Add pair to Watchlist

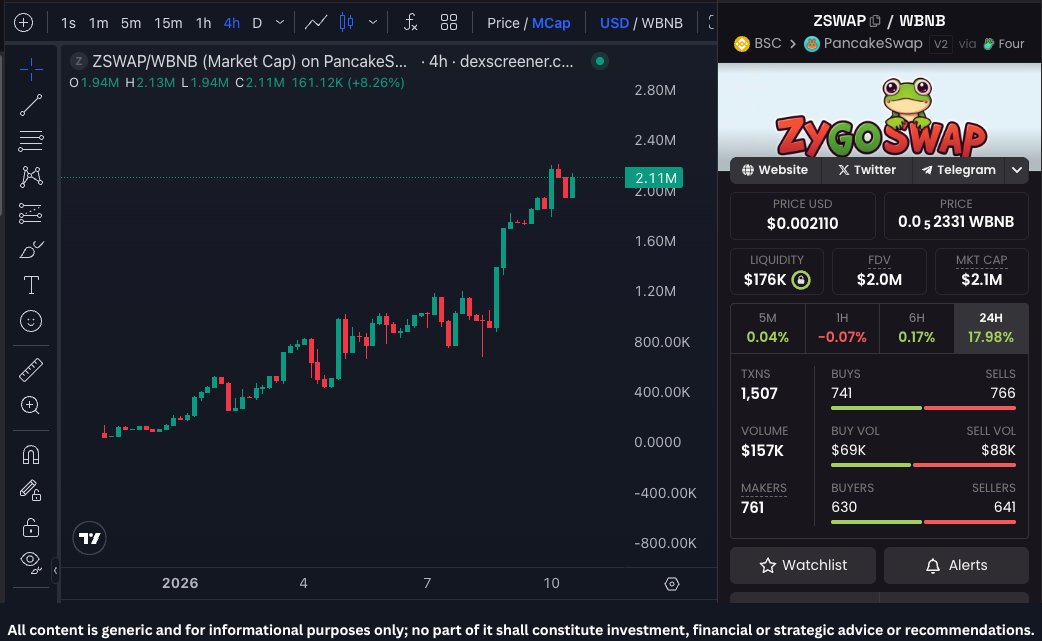tap(803, 565)
